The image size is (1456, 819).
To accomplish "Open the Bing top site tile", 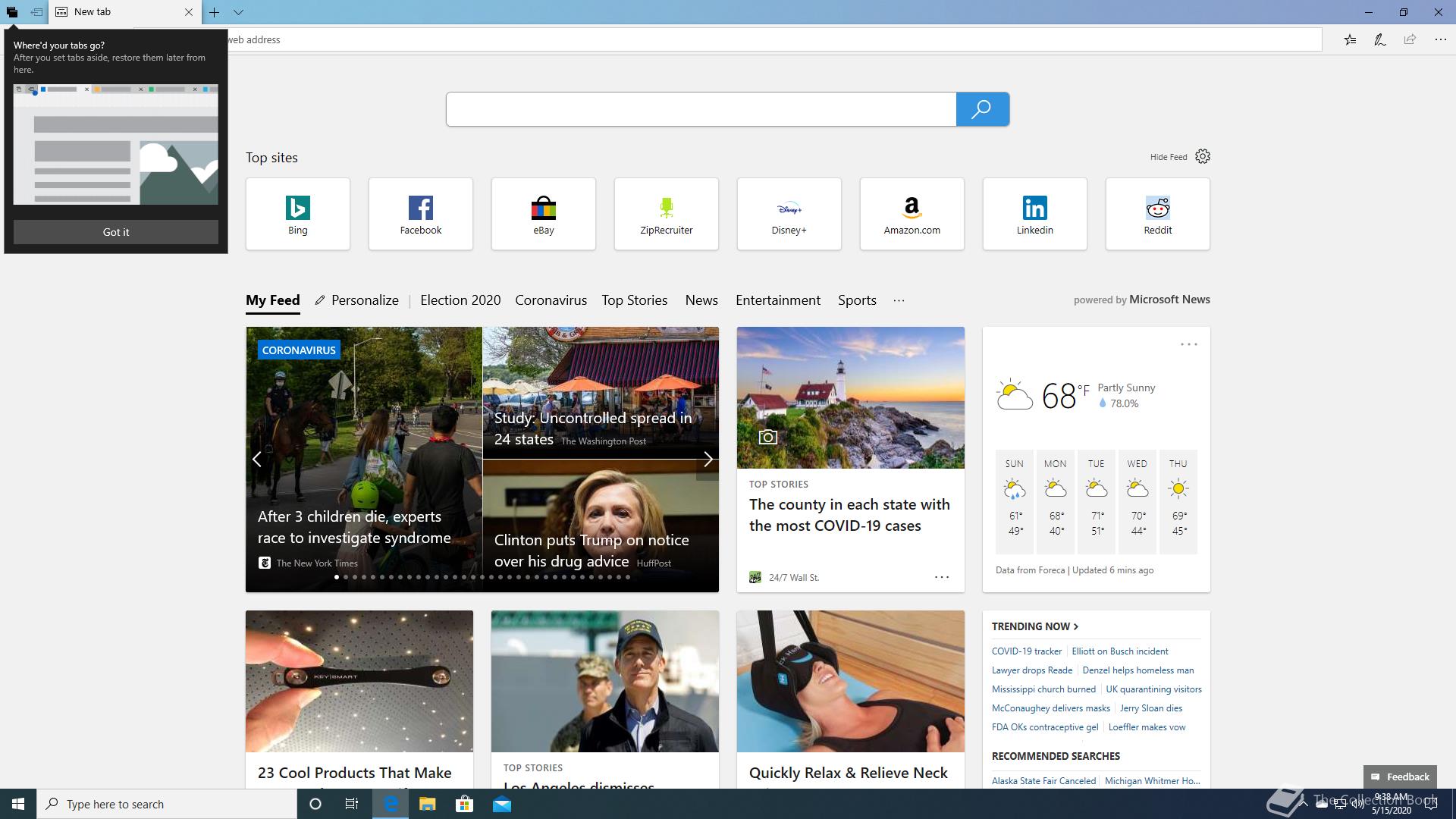I will 298,214.
